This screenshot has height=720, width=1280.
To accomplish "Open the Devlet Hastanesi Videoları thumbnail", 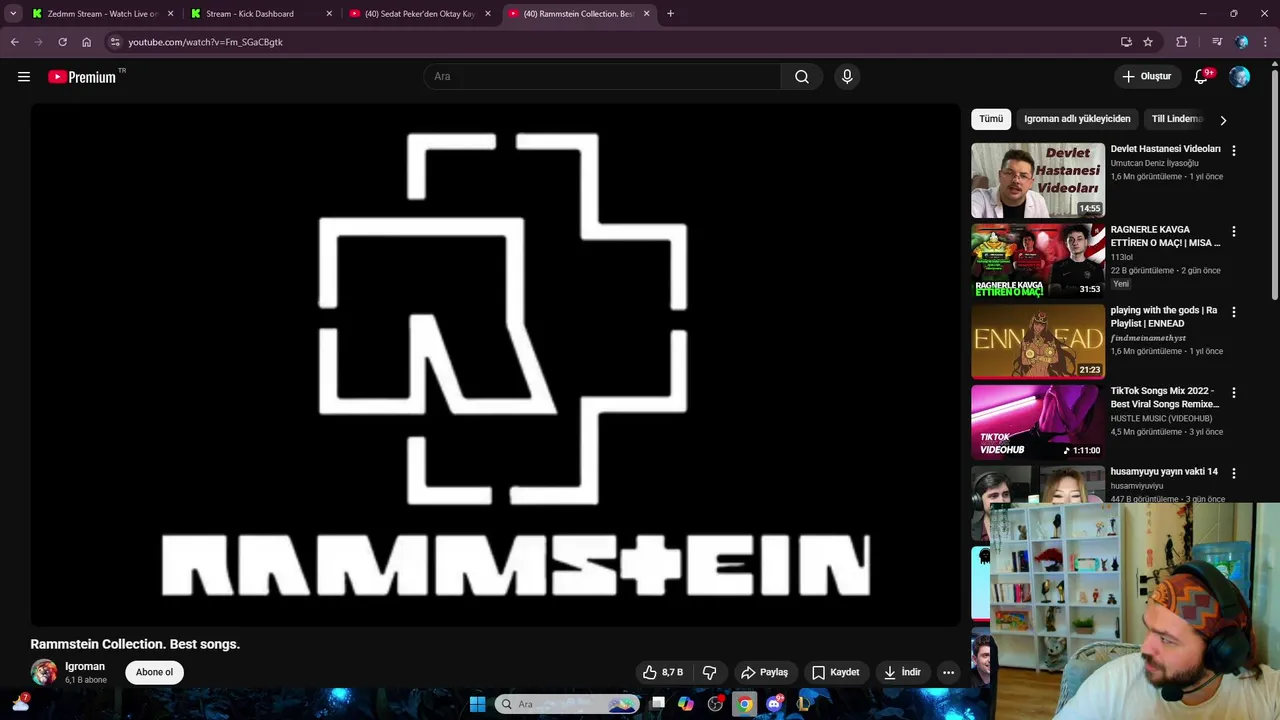I will click(1038, 180).
